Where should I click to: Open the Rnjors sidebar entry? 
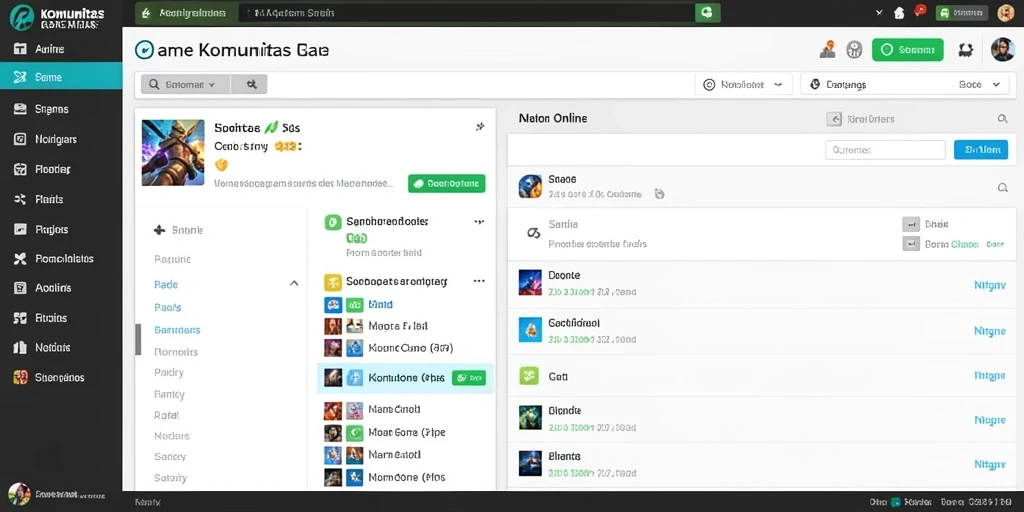click(61, 229)
